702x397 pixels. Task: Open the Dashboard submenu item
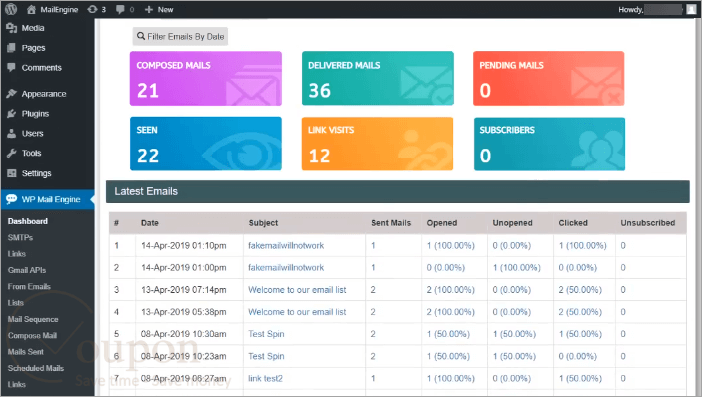(28, 221)
